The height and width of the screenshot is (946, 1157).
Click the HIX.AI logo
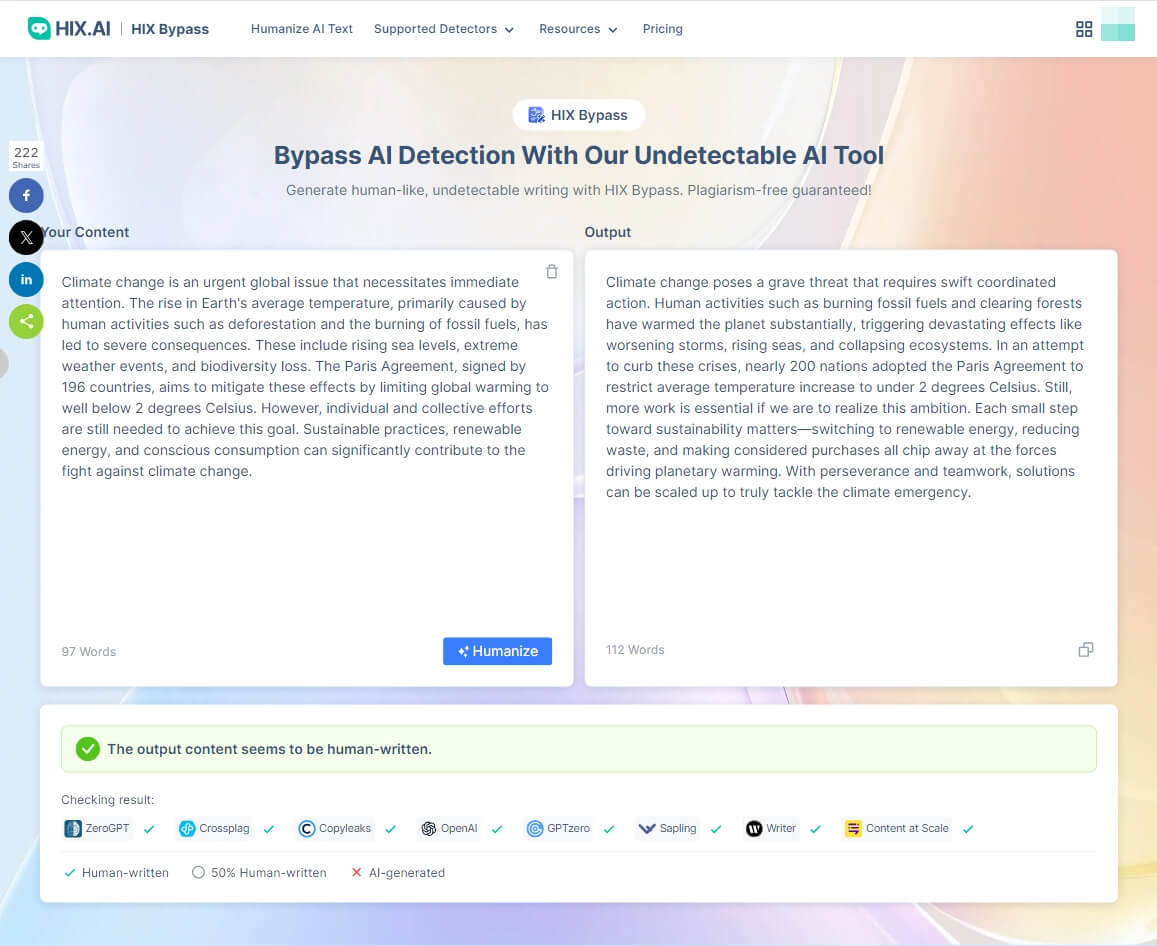[x=69, y=29]
